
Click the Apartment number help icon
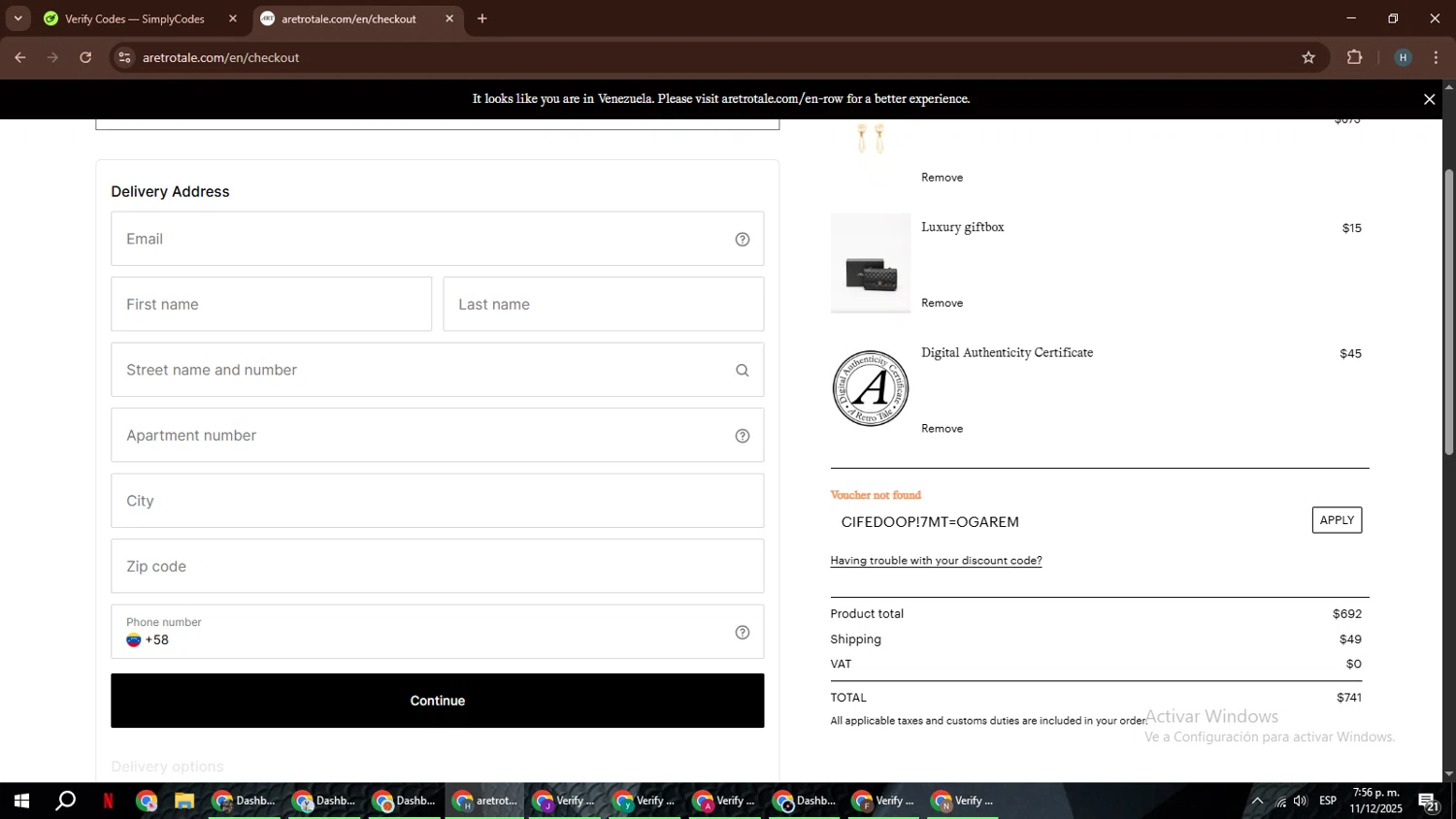point(743,437)
